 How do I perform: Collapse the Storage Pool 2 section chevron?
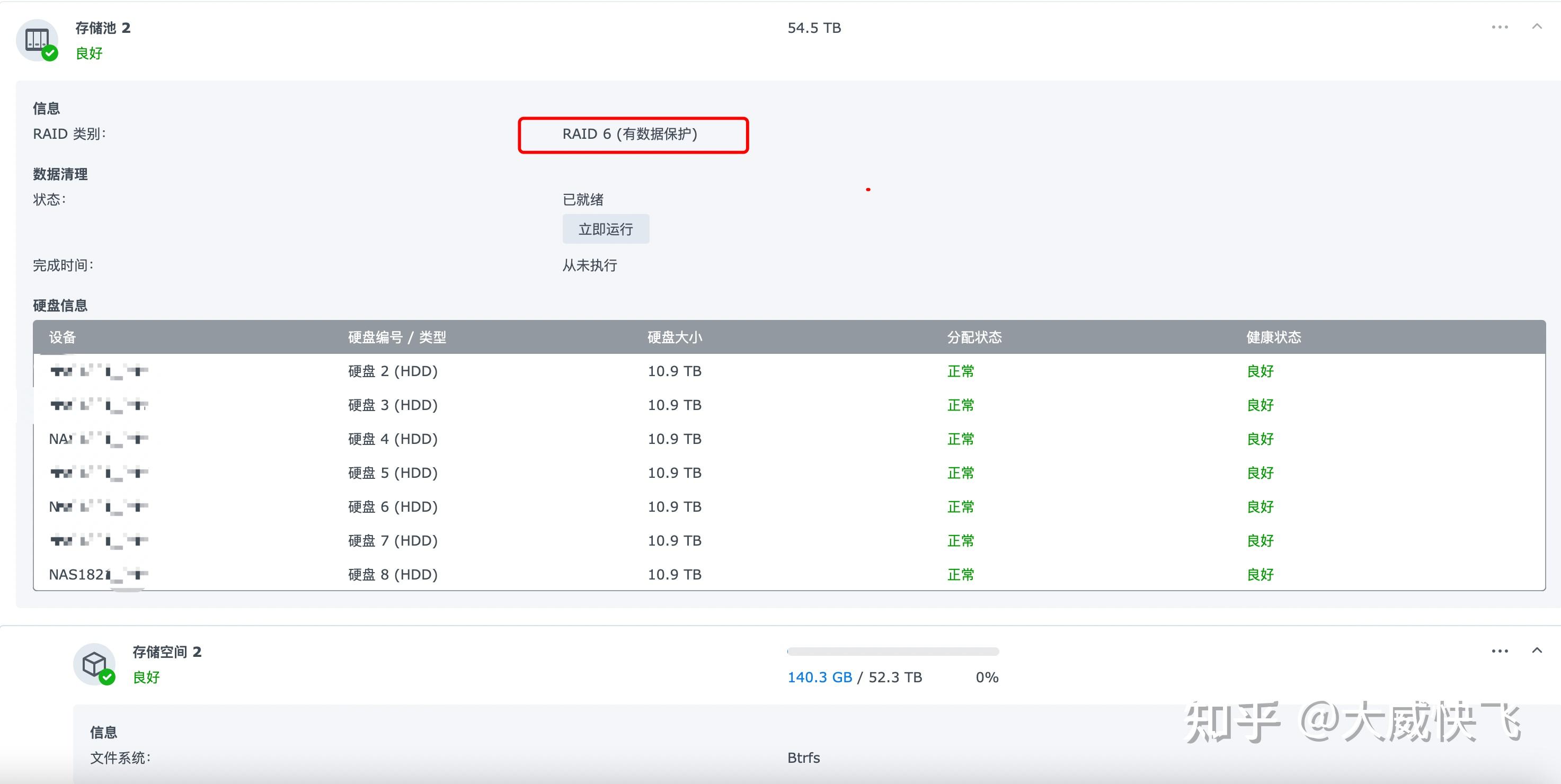(1537, 26)
